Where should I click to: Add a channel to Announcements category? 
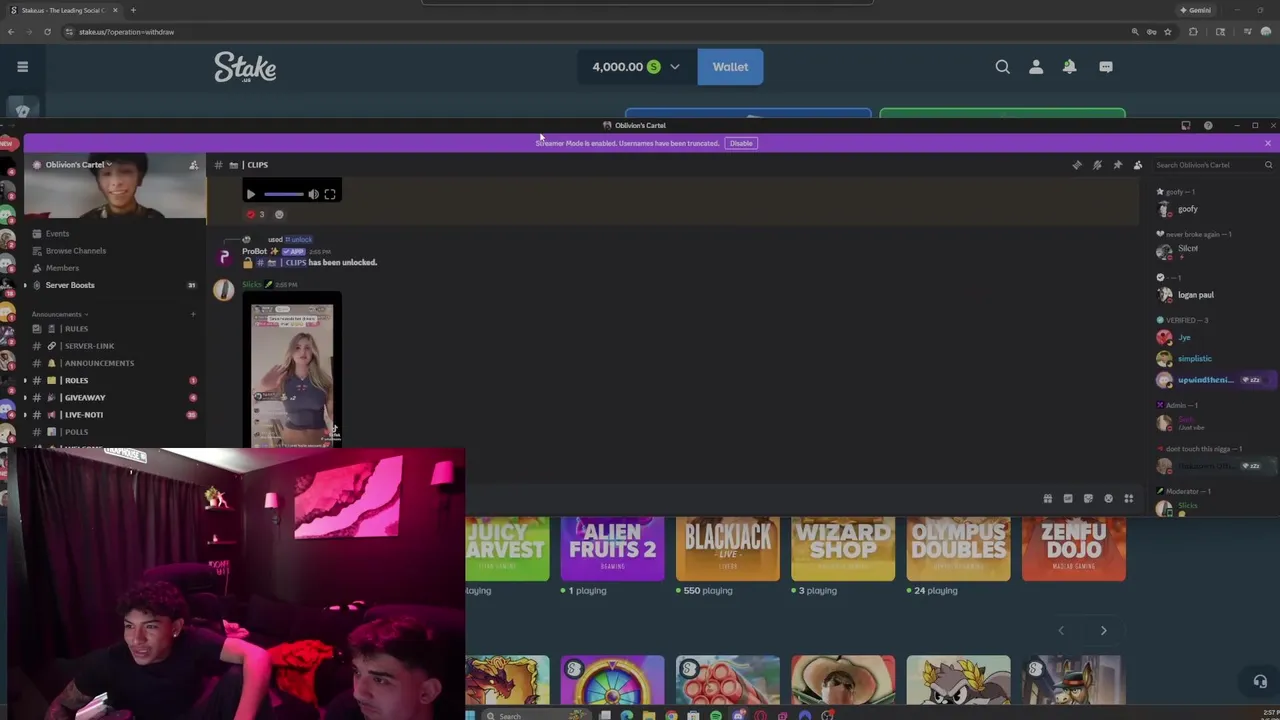(193, 314)
